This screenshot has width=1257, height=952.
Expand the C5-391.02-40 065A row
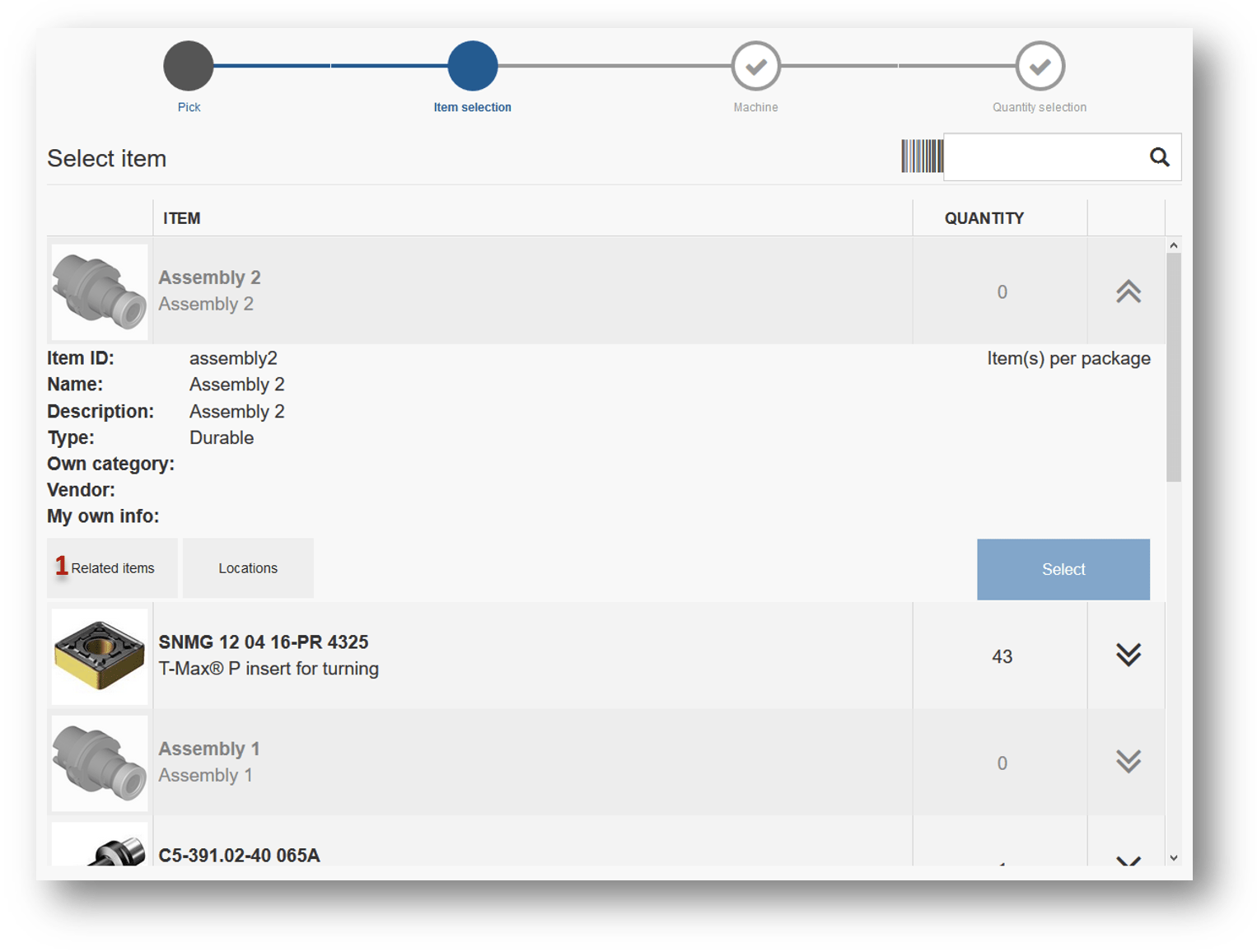click(x=1128, y=860)
